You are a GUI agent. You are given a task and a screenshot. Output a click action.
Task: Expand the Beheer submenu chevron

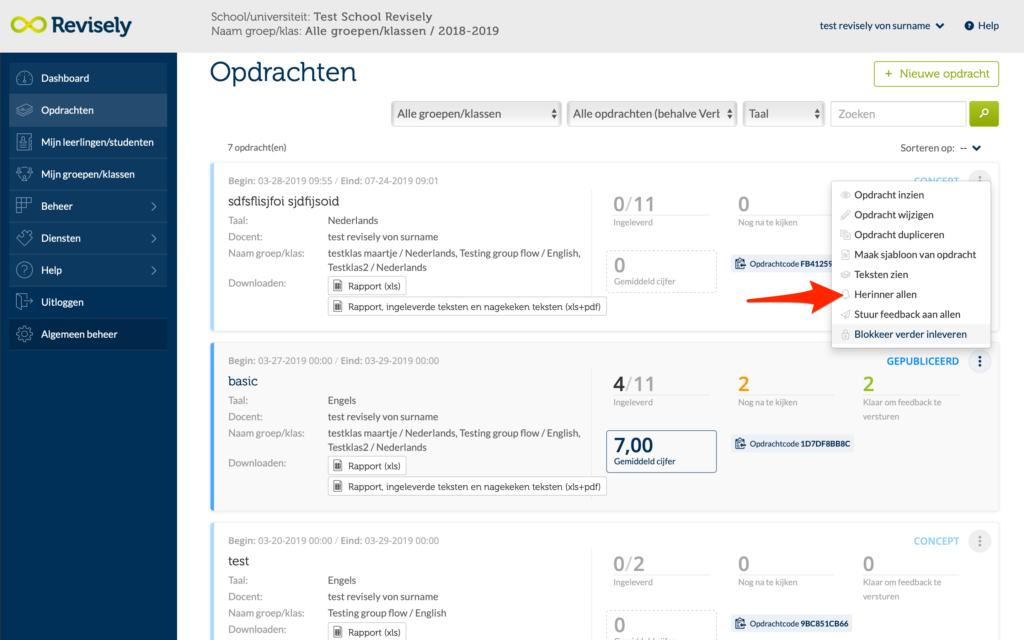(x=153, y=206)
